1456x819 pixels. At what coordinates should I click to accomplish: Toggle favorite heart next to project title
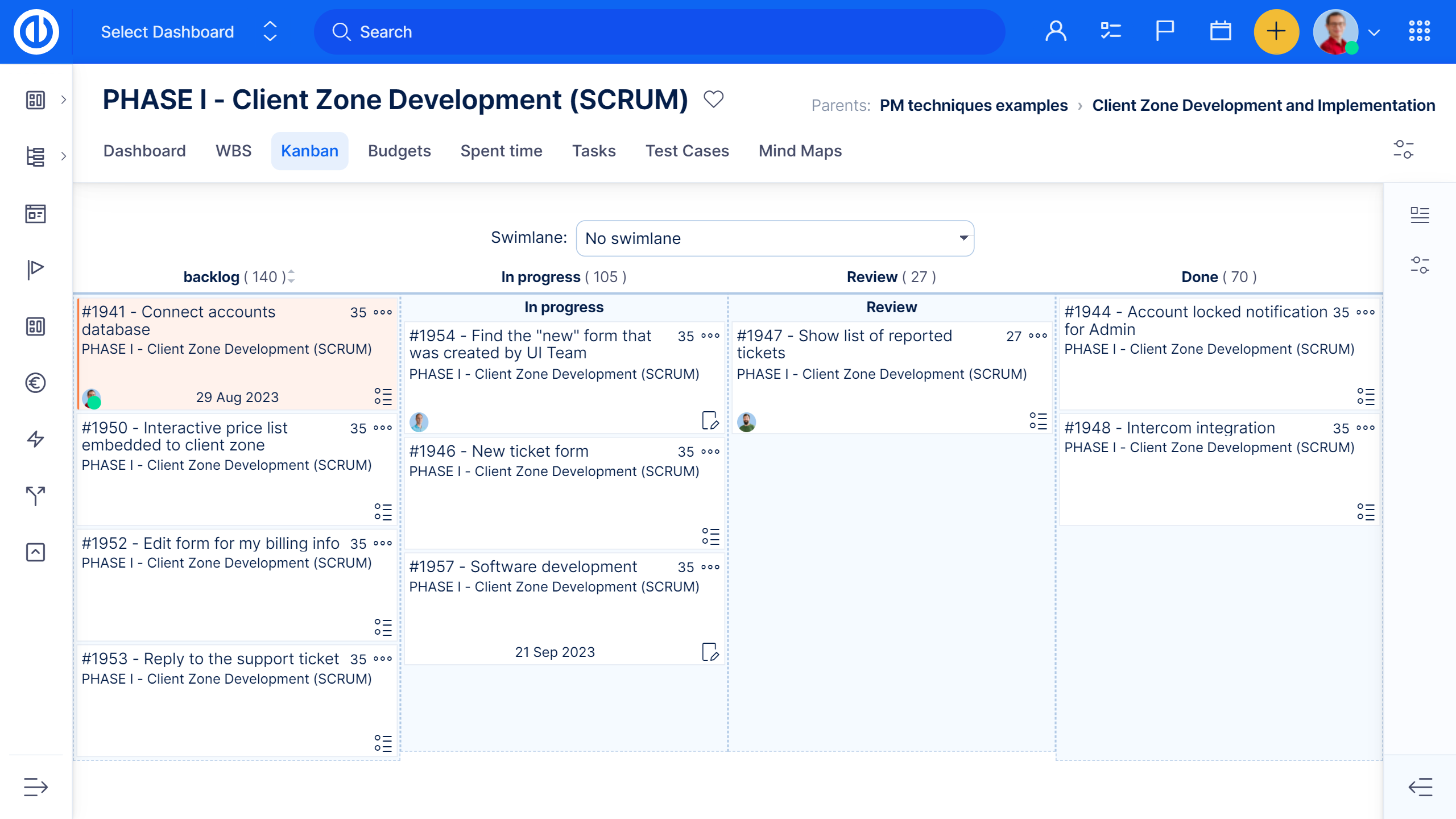coord(713,100)
